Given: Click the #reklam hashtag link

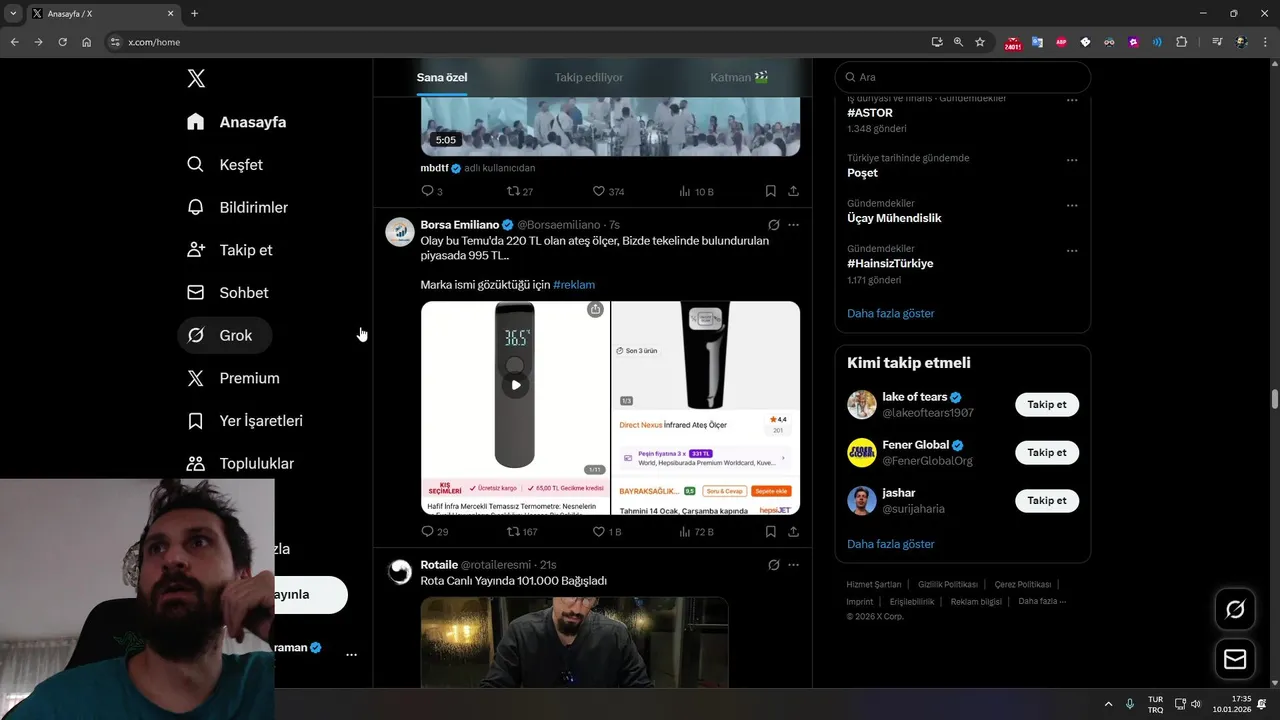Looking at the screenshot, I should (x=574, y=285).
